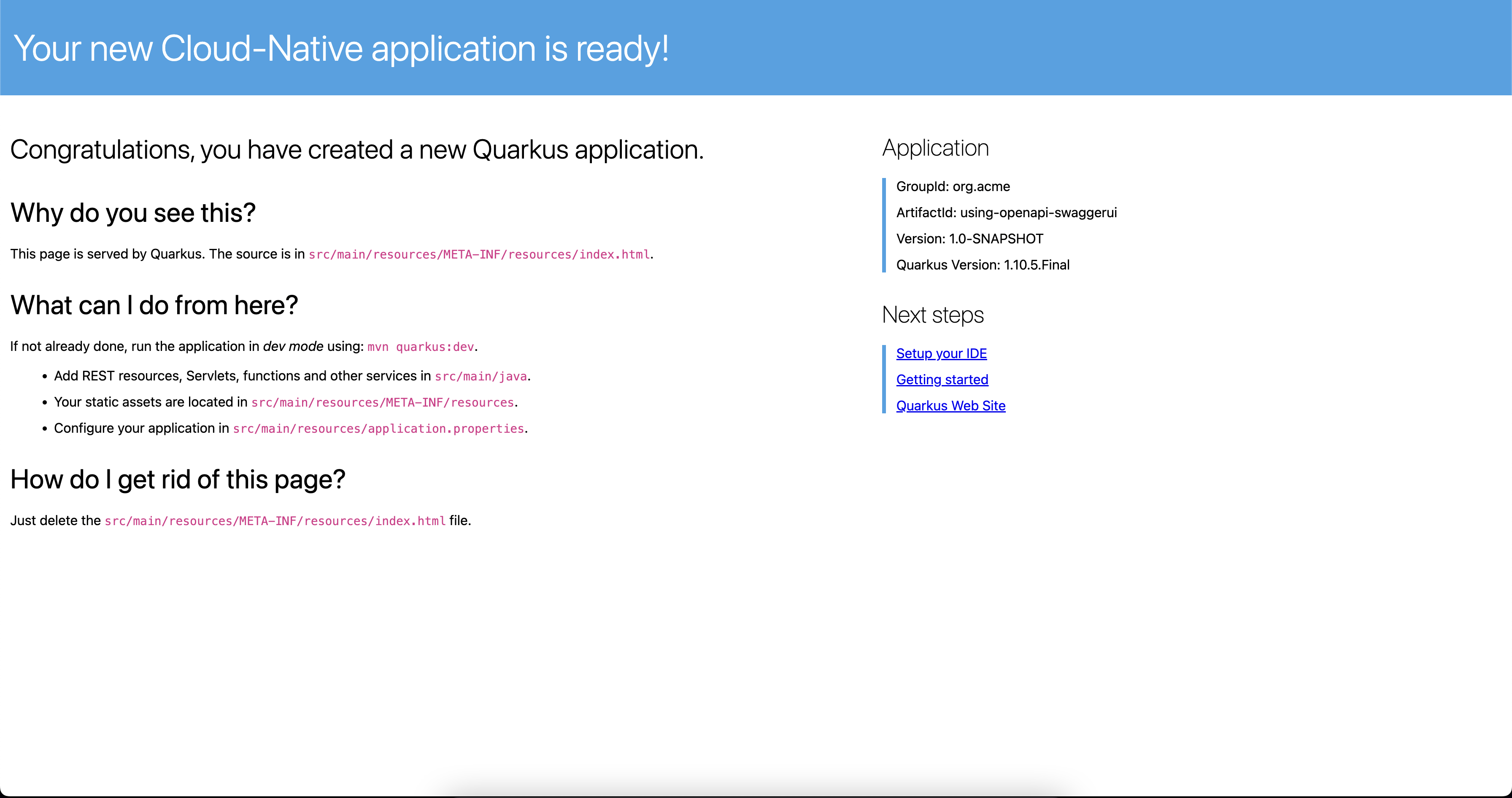Click the static assets resources path
The image size is (1512, 798).
click(382, 402)
